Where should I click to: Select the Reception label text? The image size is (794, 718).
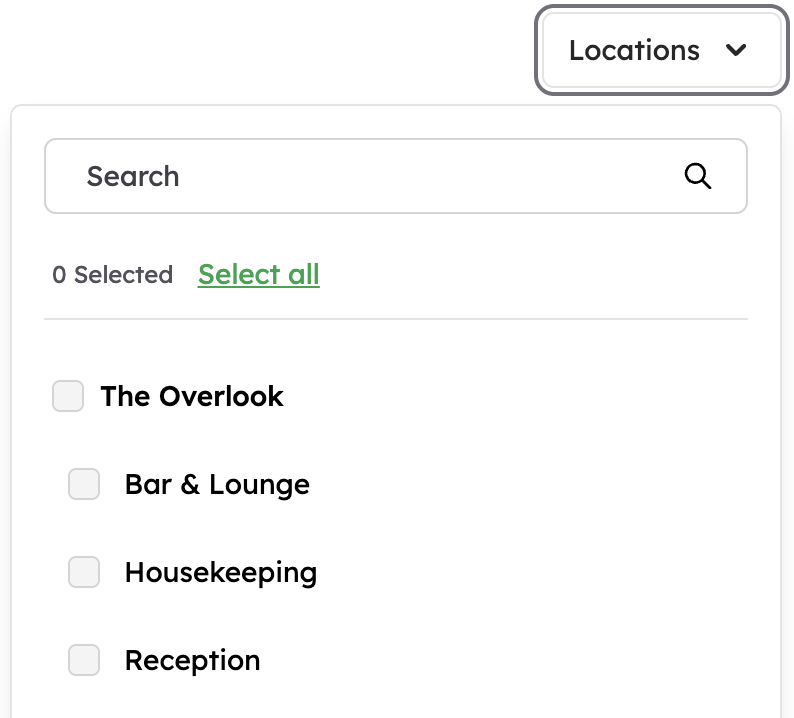[192, 661]
